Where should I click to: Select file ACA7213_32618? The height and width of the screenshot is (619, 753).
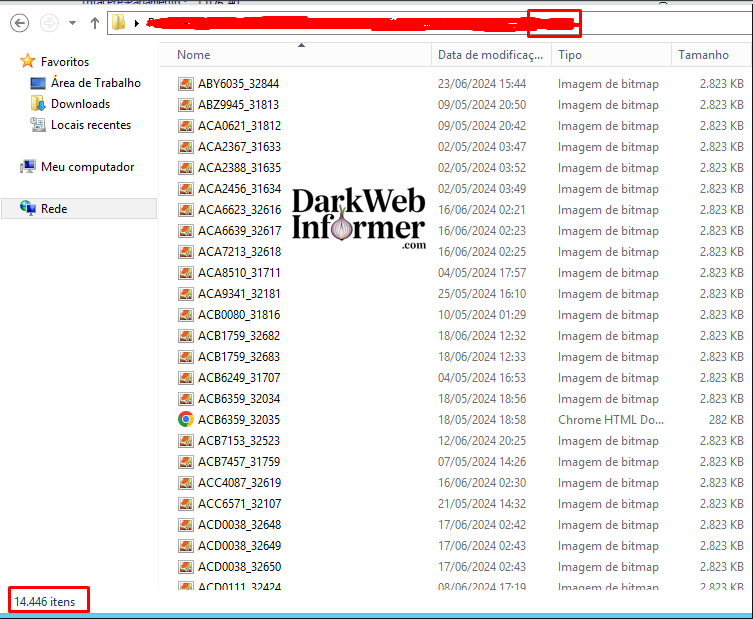coord(240,252)
